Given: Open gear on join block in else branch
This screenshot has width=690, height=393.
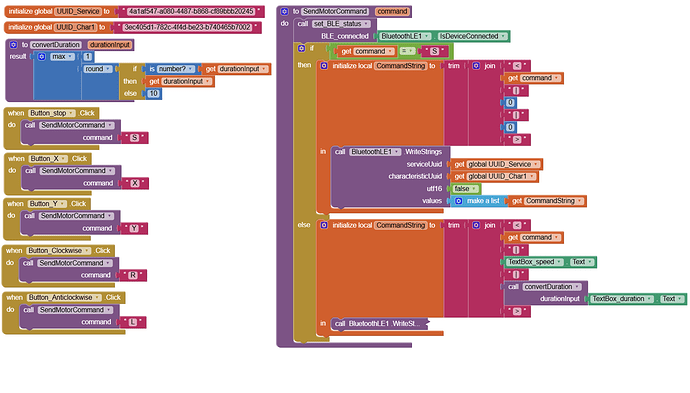Looking at the screenshot, I should (476, 225).
